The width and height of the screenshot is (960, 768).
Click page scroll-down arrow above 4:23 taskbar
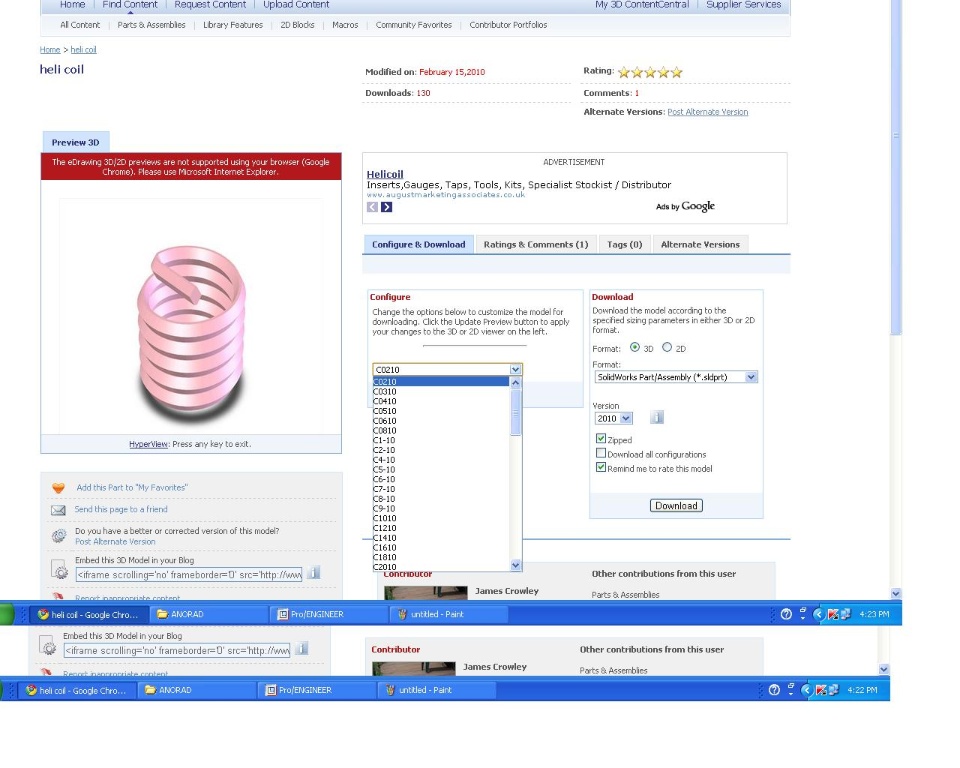pyautogui.click(x=896, y=593)
